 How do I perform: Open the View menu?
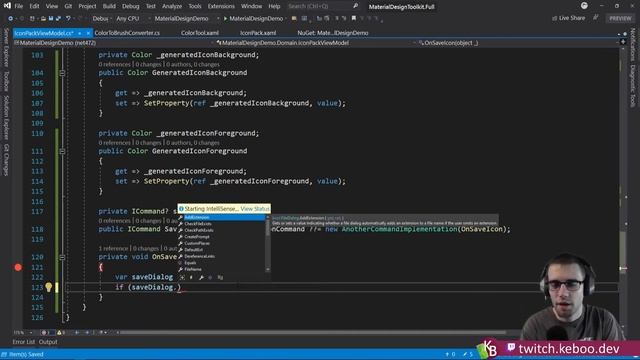(x=52, y=6)
